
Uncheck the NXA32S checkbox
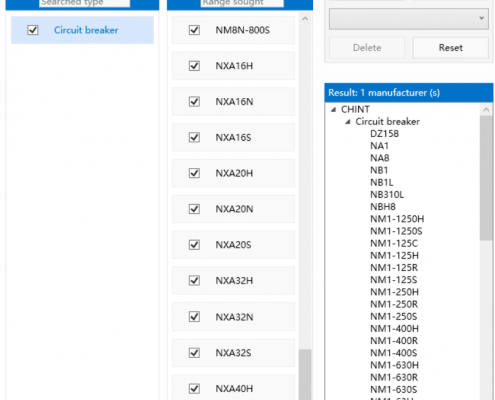(x=194, y=353)
